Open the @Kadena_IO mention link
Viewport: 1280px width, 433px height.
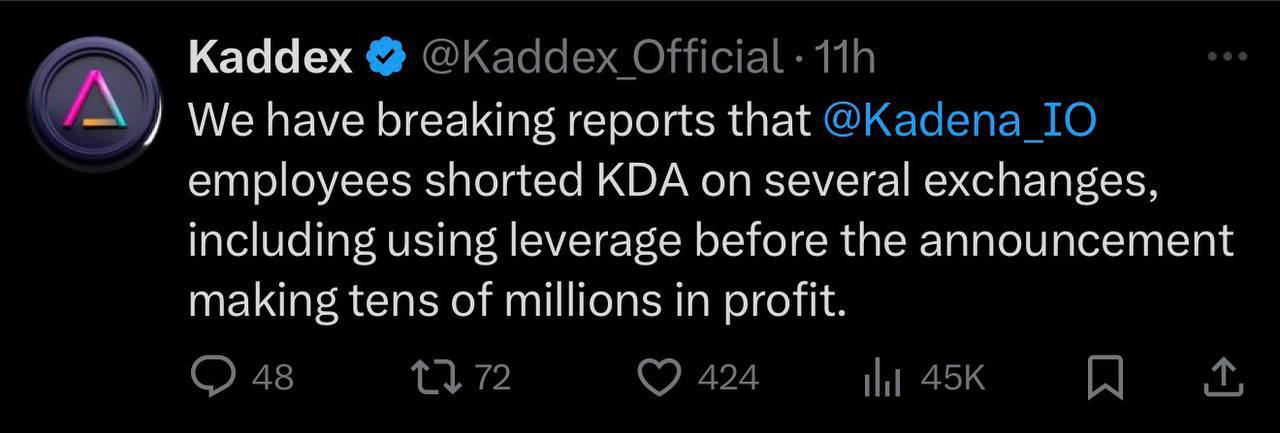coord(959,120)
